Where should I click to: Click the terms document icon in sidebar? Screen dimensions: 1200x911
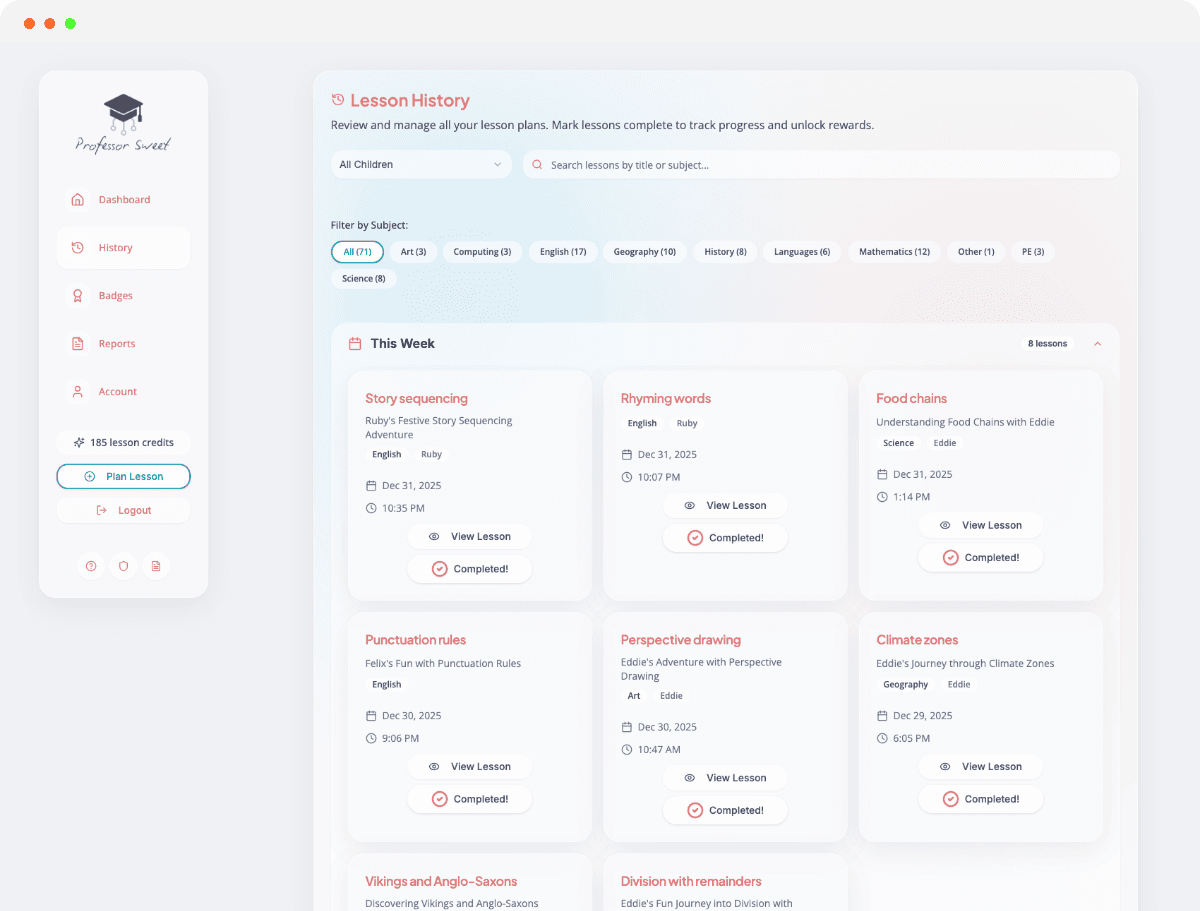(155, 566)
